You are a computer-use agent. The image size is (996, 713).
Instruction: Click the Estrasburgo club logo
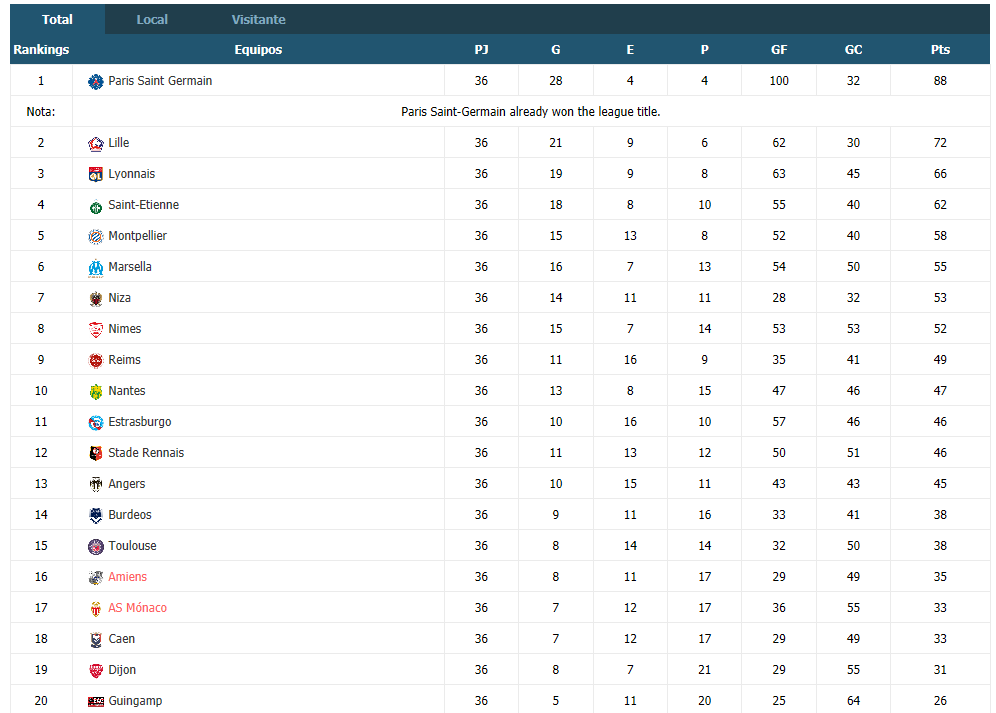pos(96,423)
